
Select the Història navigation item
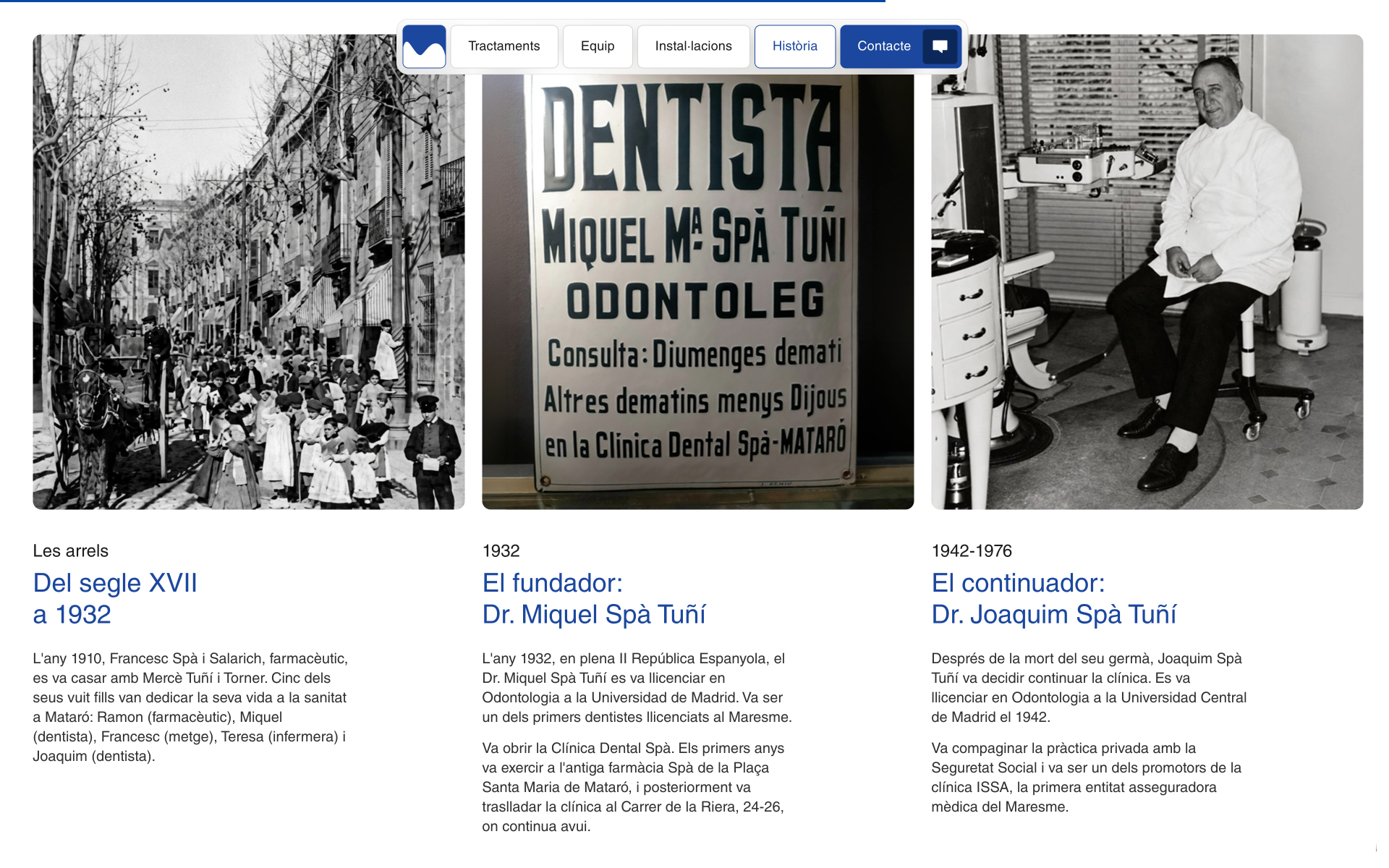(x=795, y=46)
